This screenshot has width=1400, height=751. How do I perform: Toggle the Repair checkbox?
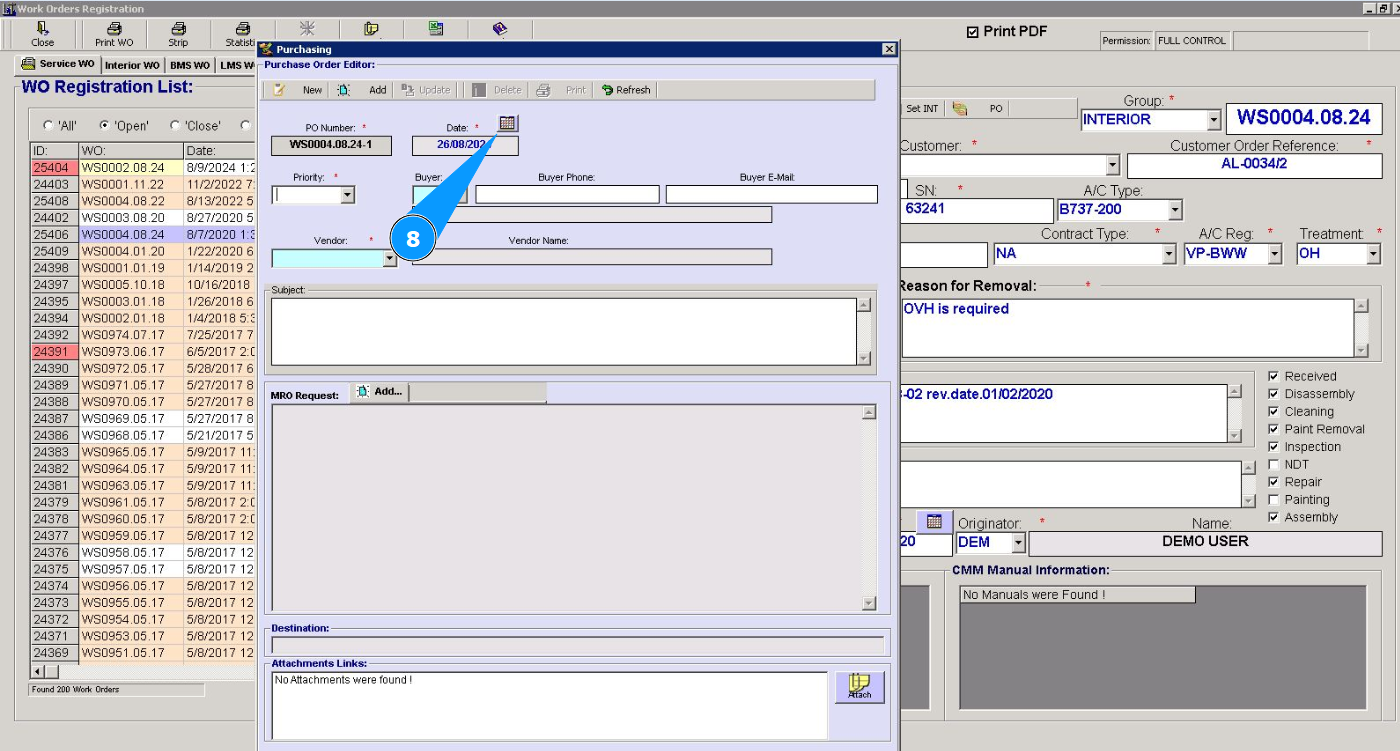tap(1273, 482)
